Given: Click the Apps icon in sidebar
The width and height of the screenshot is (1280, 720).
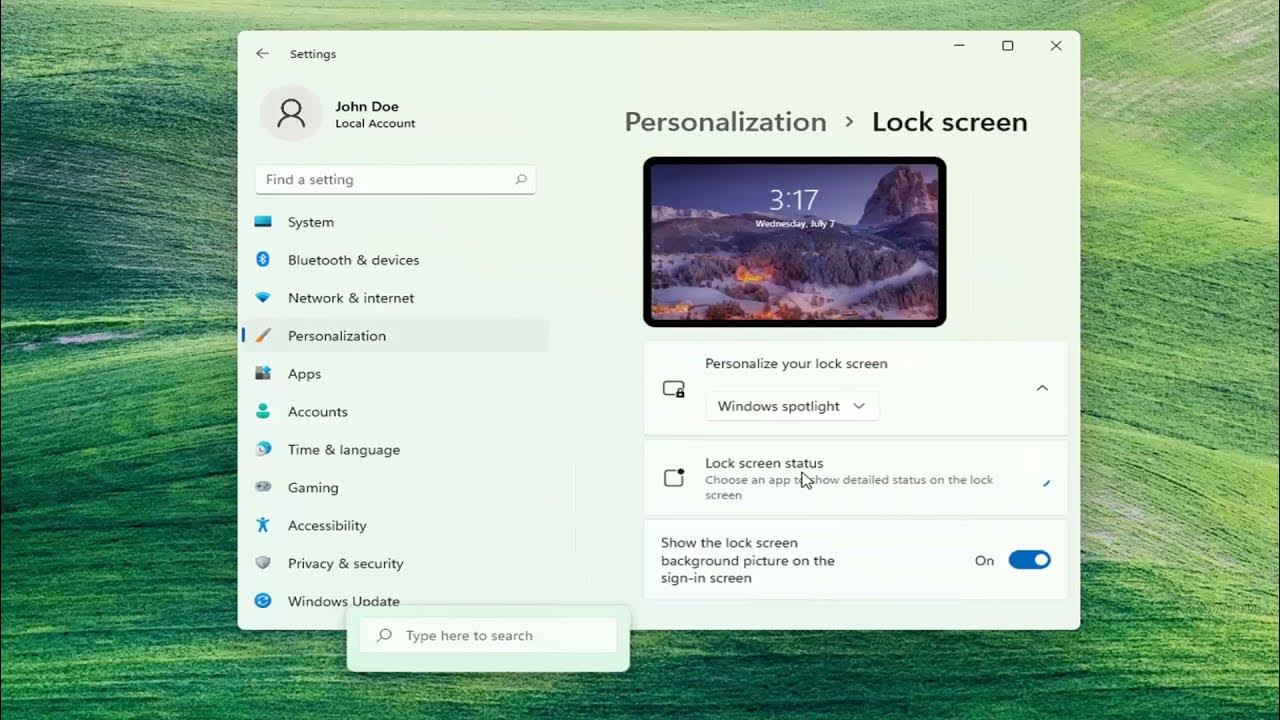Looking at the screenshot, I should coord(263,374).
